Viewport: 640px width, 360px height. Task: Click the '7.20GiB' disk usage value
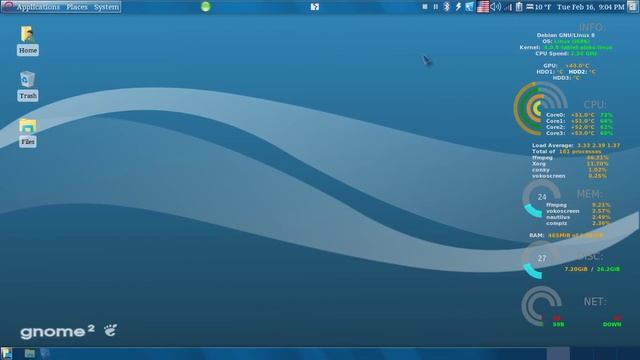coord(576,269)
